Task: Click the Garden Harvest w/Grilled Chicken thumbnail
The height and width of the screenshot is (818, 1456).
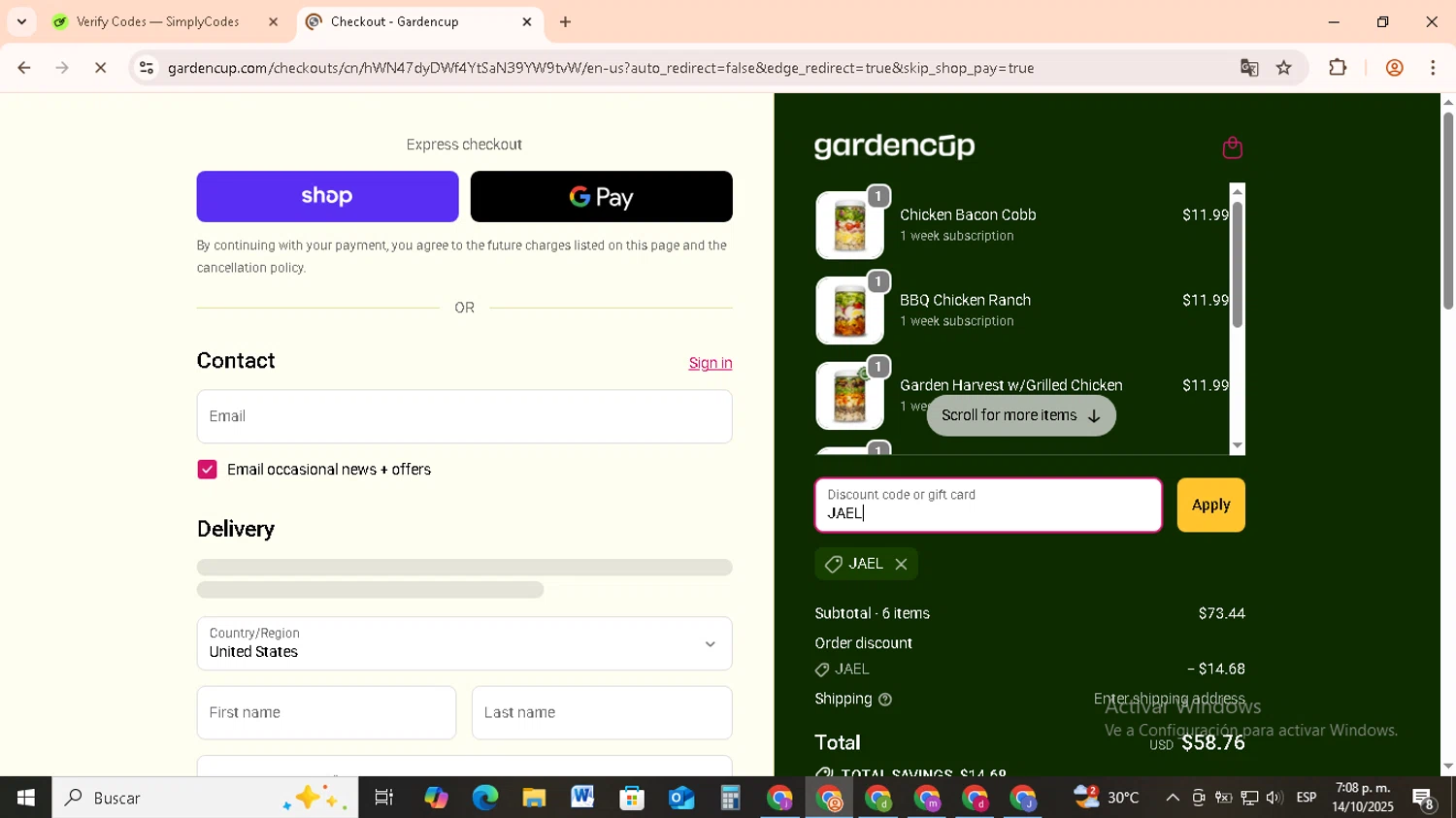Action: (849, 396)
